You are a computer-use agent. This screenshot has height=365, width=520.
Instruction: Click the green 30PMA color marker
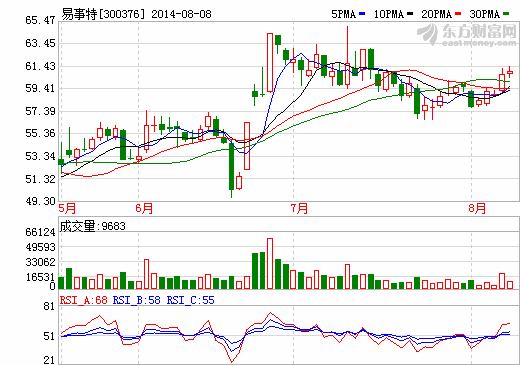click(x=506, y=14)
